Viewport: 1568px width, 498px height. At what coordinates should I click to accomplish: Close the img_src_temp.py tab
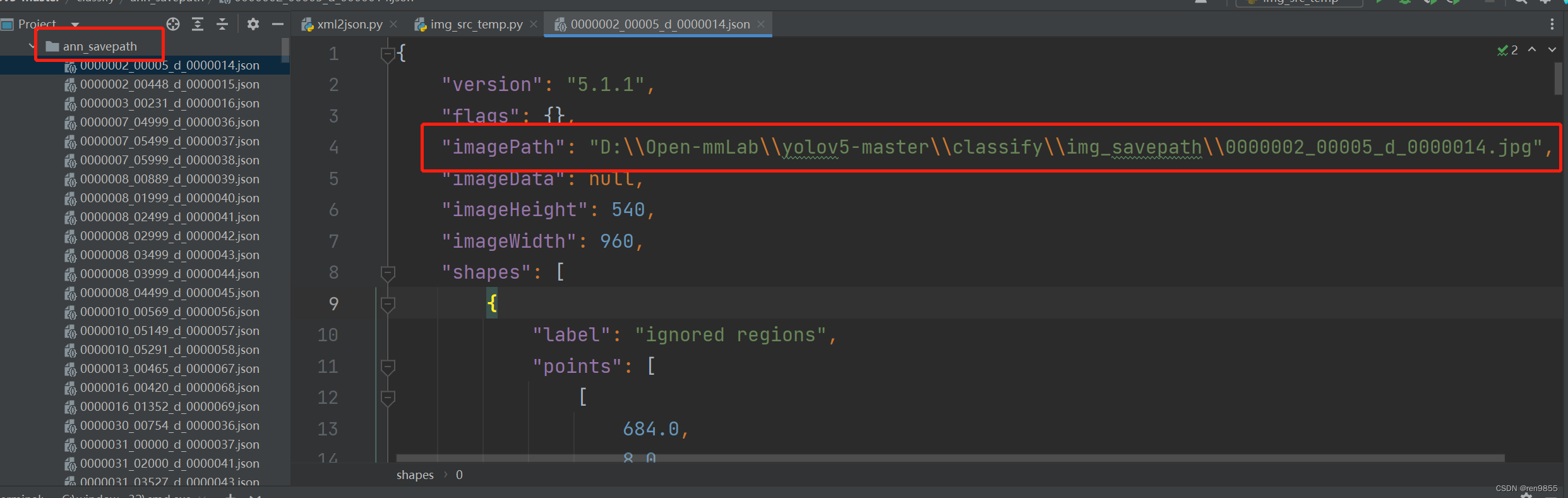coord(534,24)
